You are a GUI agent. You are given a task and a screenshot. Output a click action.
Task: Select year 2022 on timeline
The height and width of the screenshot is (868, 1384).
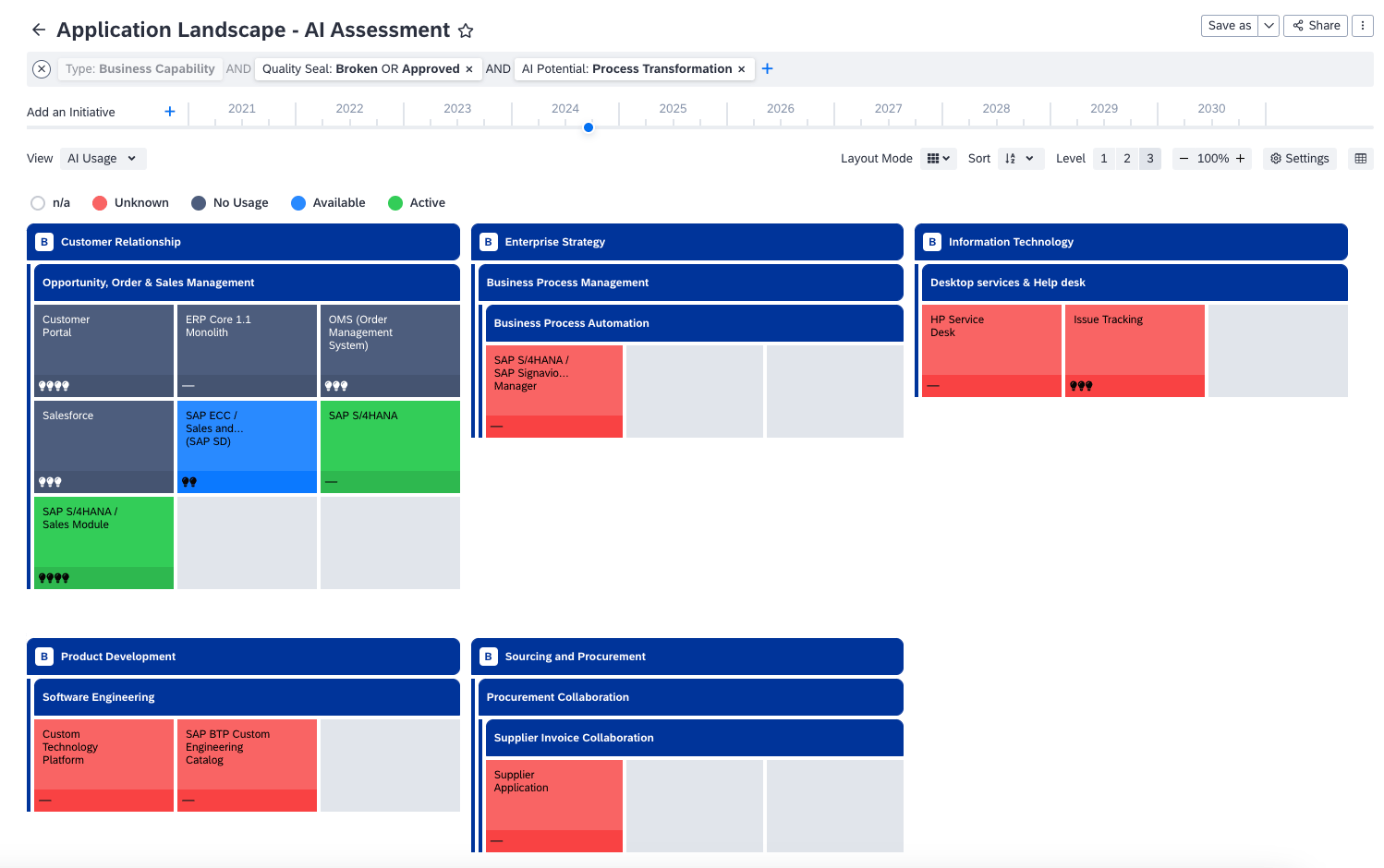[x=349, y=108]
